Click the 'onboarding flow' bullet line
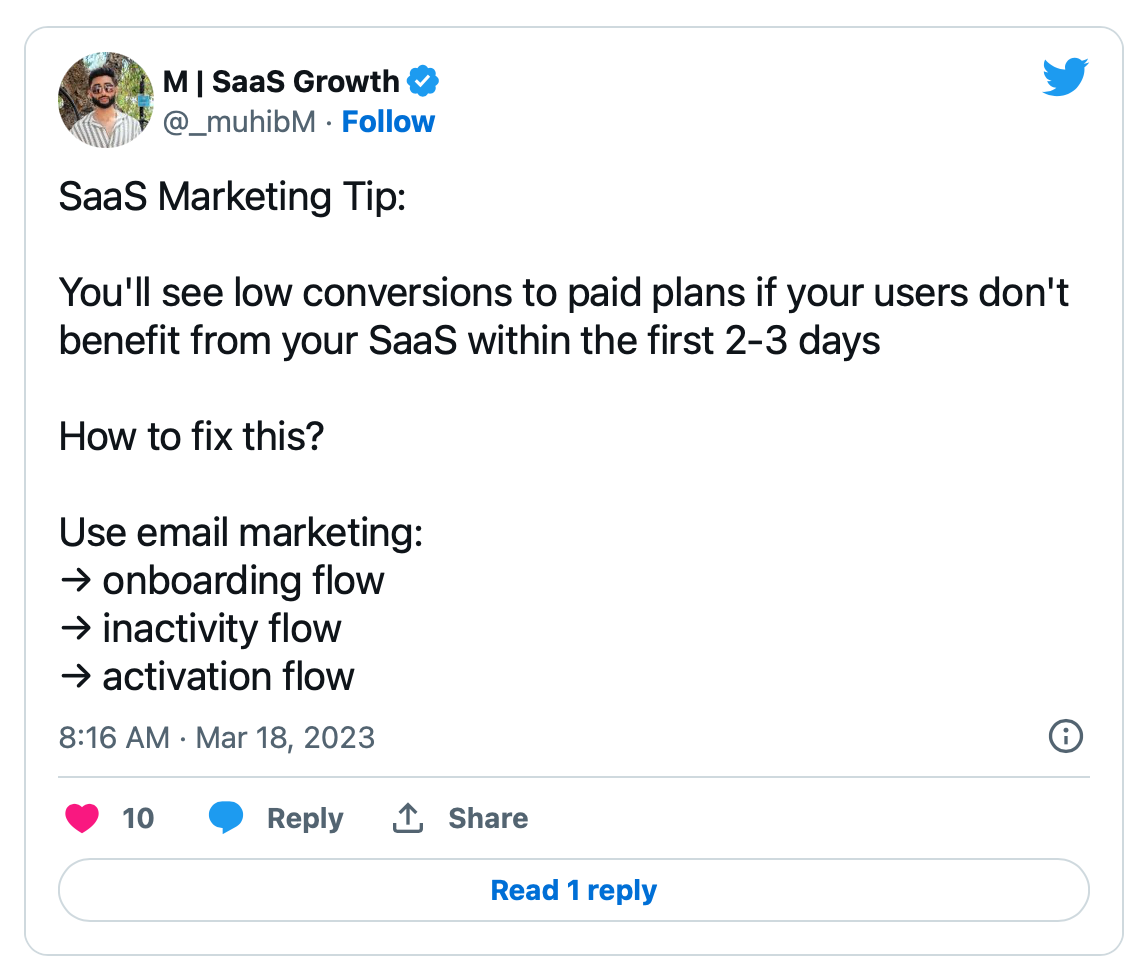 point(222,580)
